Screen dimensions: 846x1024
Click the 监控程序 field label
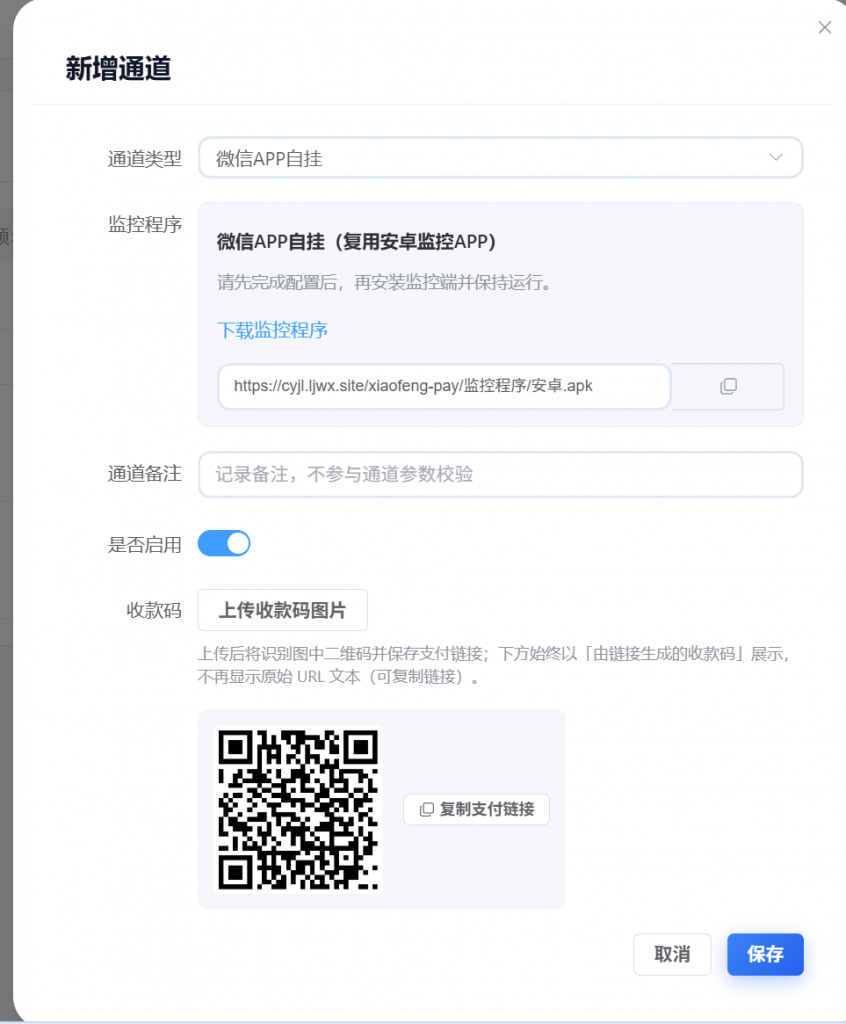point(145,224)
